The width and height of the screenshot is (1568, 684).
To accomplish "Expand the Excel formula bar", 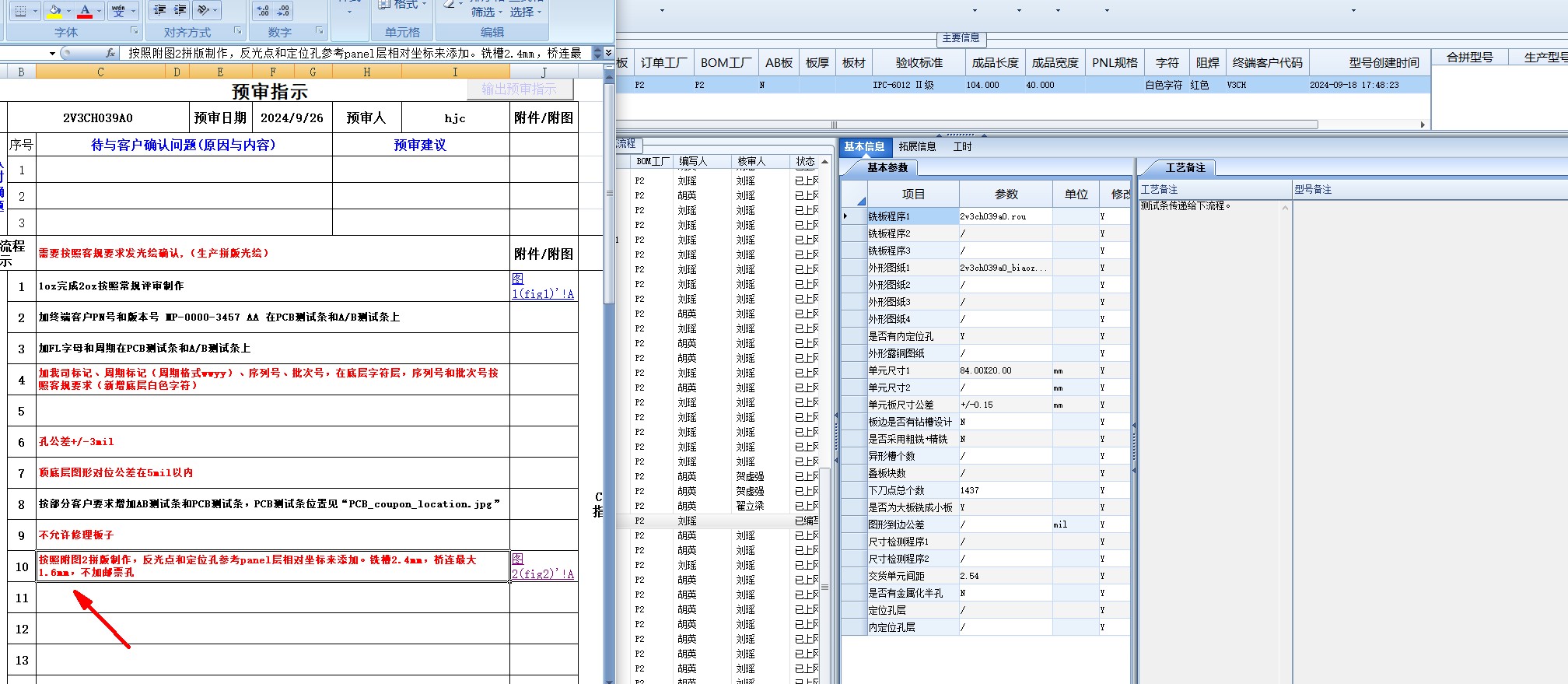I will pos(608,53).
